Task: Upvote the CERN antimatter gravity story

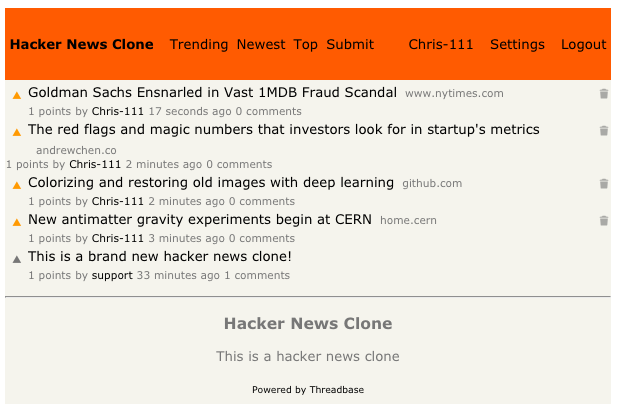Action: (x=16, y=222)
